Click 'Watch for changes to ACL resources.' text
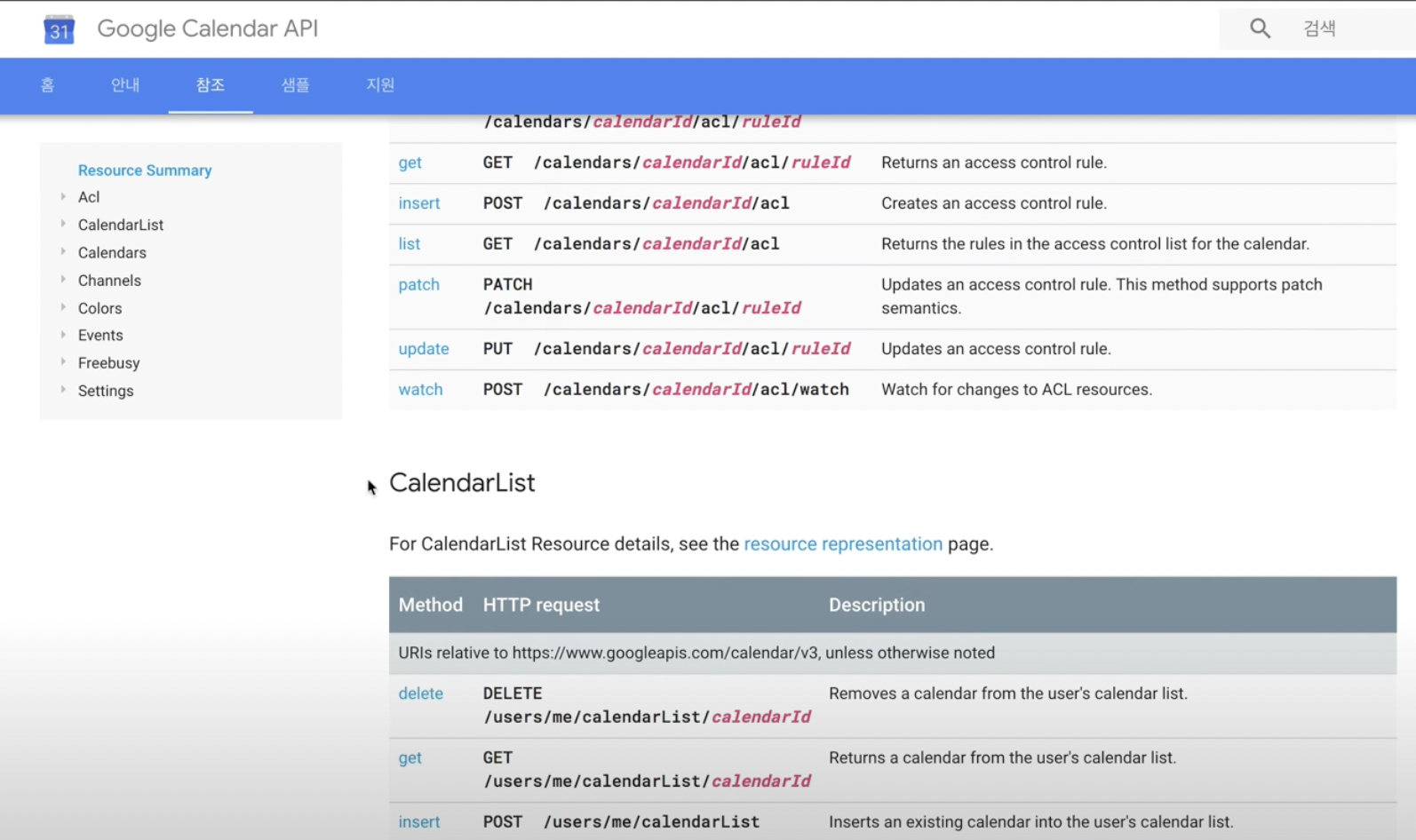Screen dimensions: 1416x840 1016,390
